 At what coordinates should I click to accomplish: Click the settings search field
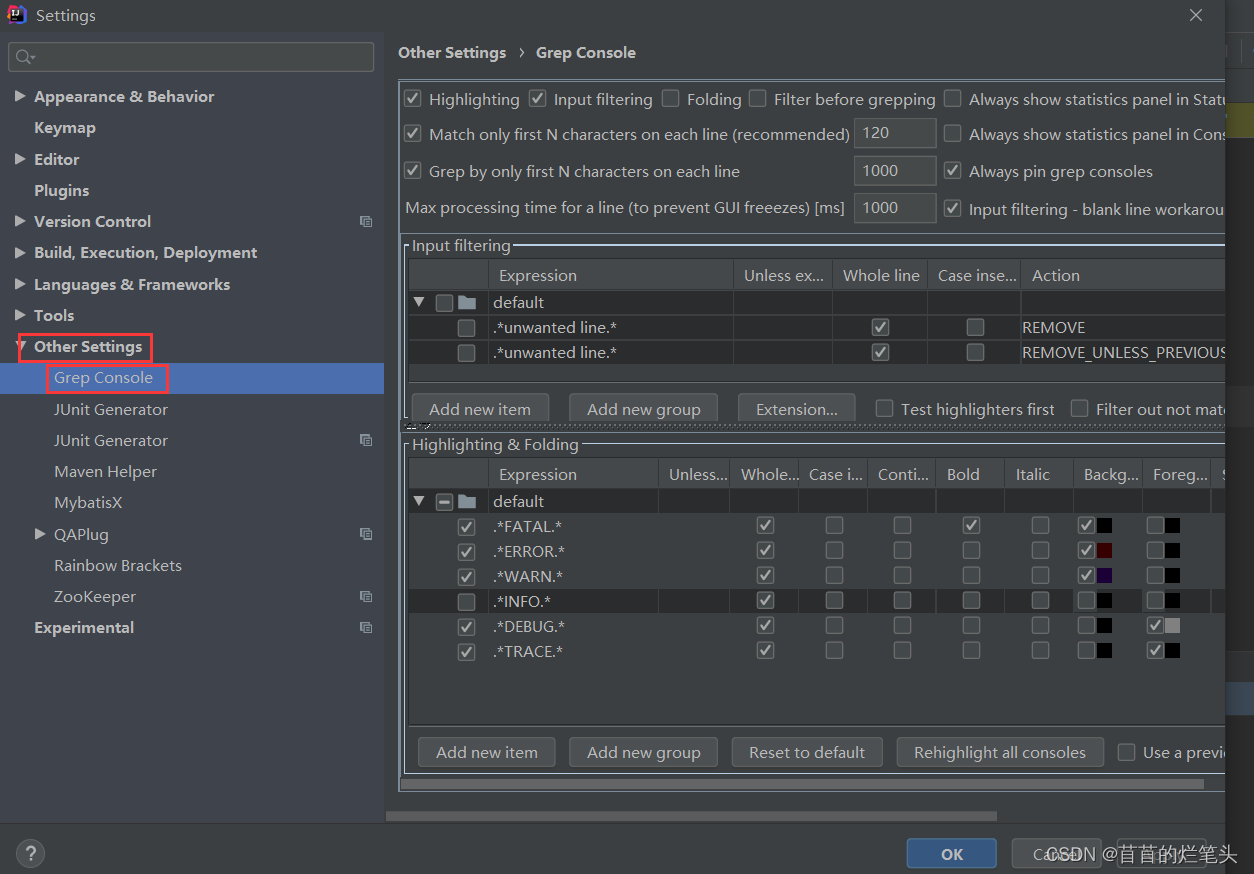pyautogui.click(x=191, y=57)
